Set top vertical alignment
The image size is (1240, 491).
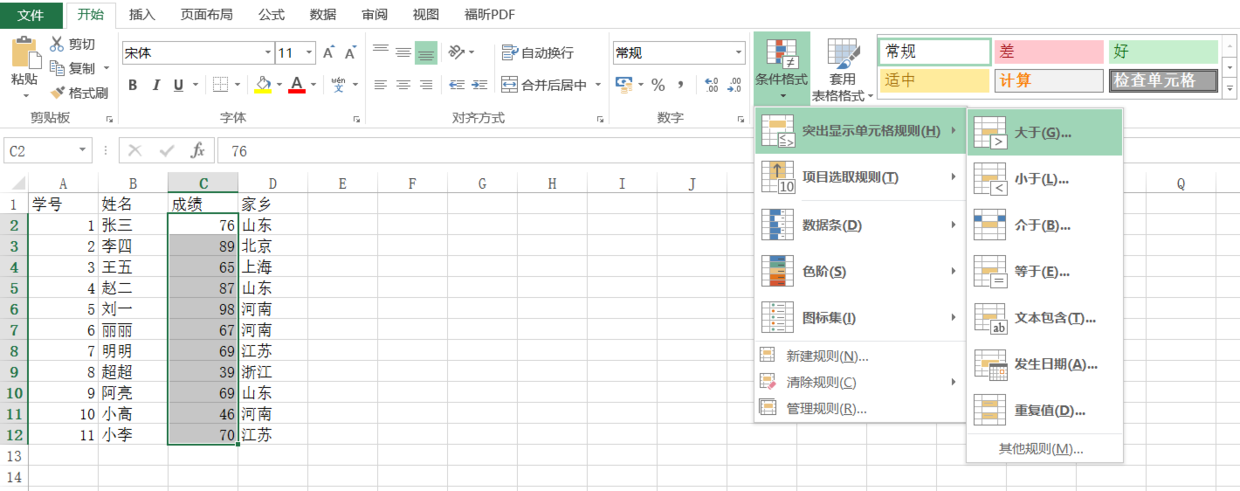pos(381,52)
